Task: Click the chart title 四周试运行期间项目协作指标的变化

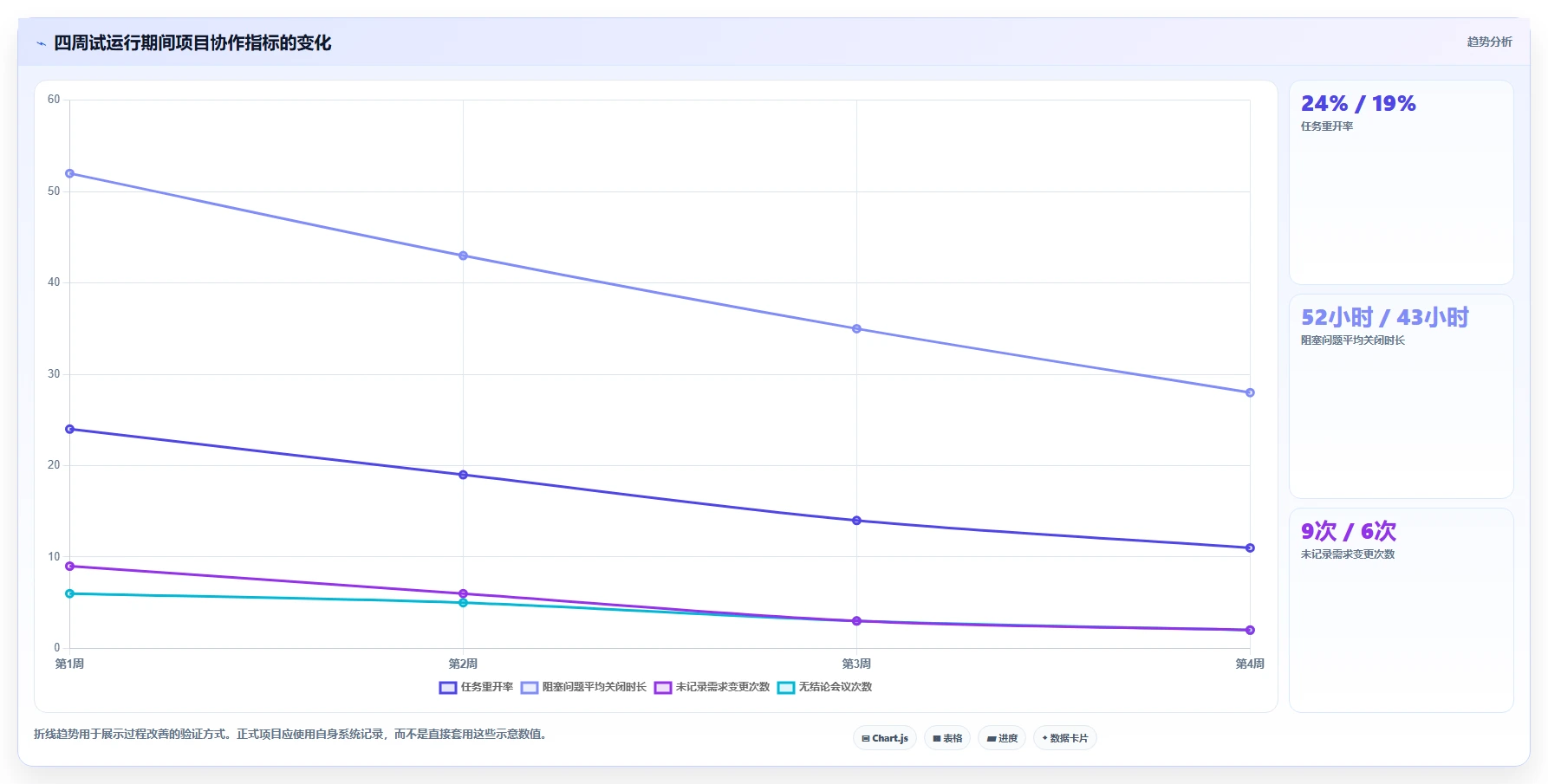Action: point(192,43)
